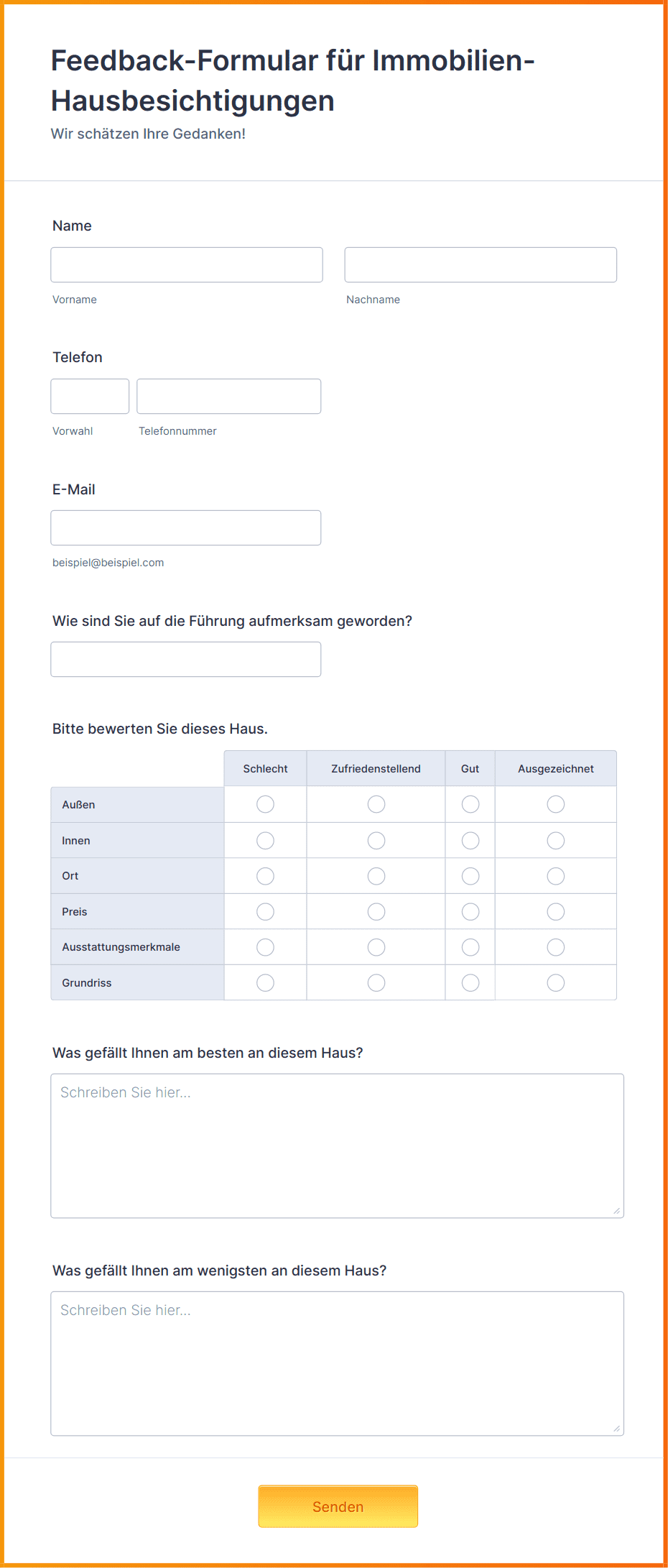Image resolution: width=668 pixels, height=1568 pixels.
Task: Rate Außen as Ausgezeichnet
Action: (x=556, y=804)
